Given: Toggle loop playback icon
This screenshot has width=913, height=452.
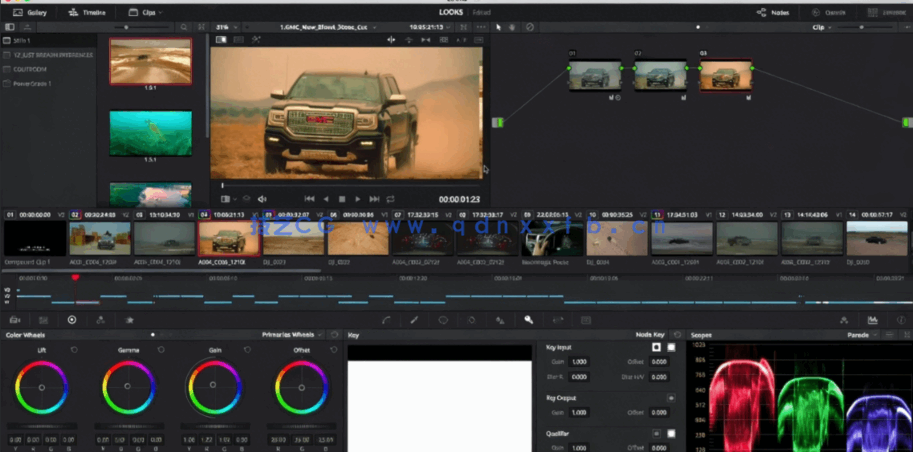Looking at the screenshot, I should tap(390, 199).
